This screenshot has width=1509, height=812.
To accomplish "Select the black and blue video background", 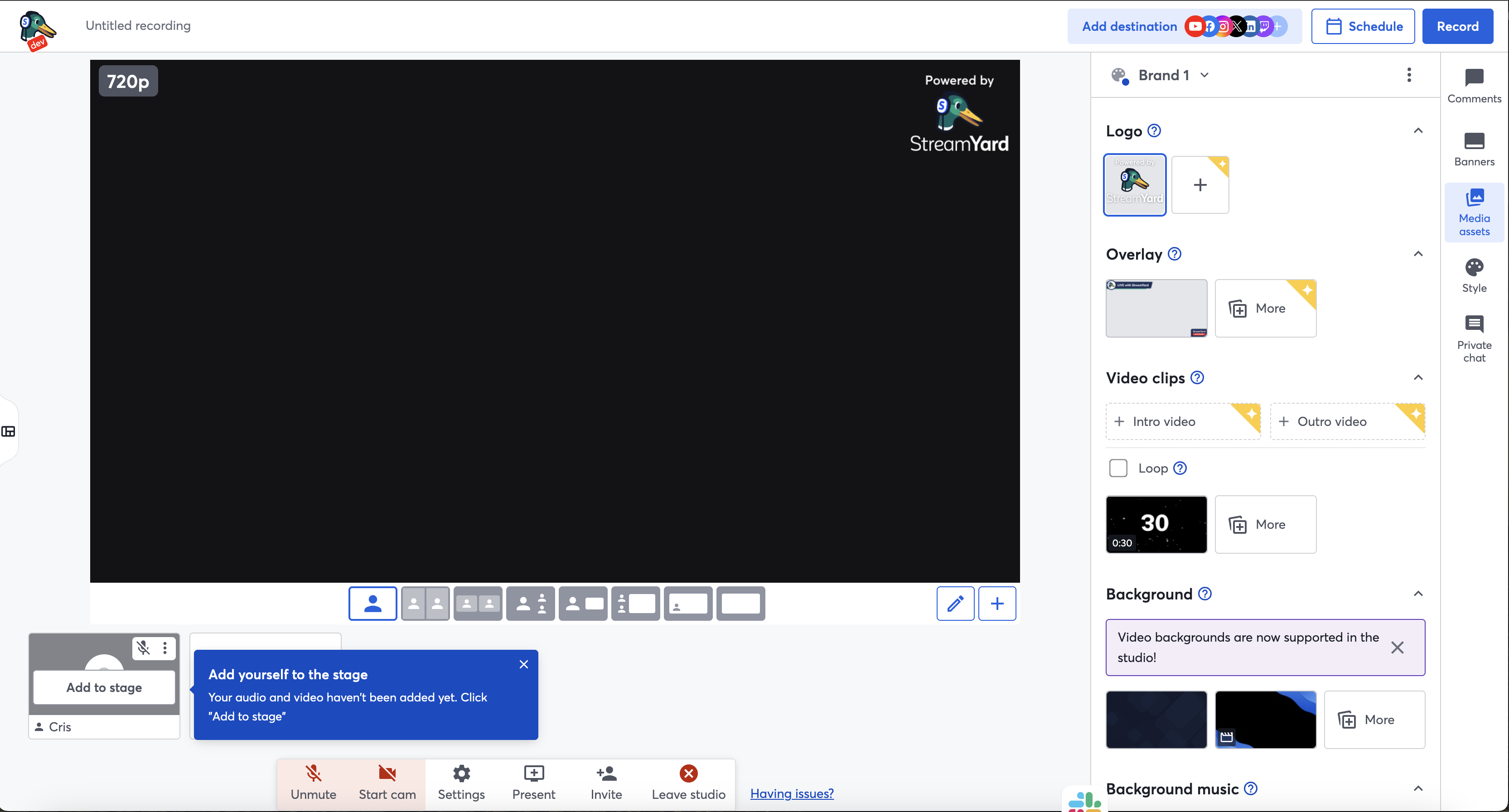I will 1265,720.
